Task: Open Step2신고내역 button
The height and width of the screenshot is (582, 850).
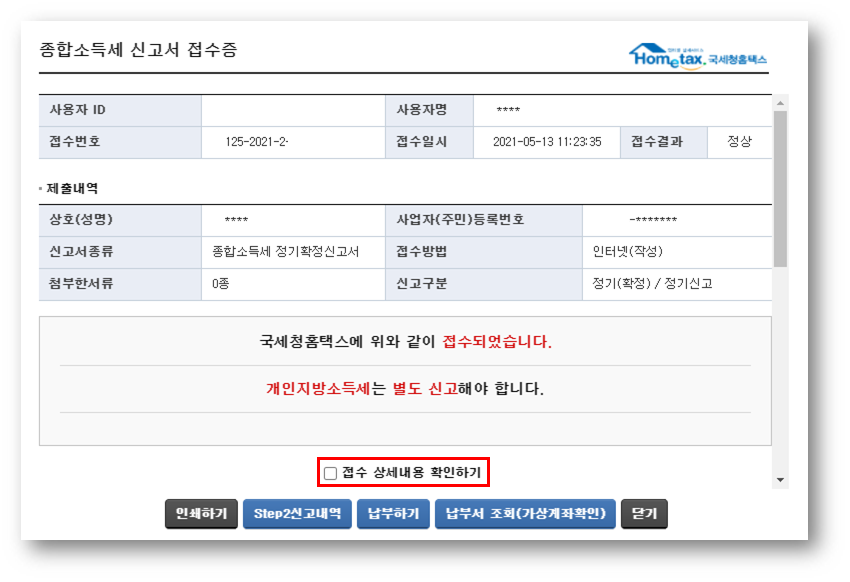Action: coord(297,514)
